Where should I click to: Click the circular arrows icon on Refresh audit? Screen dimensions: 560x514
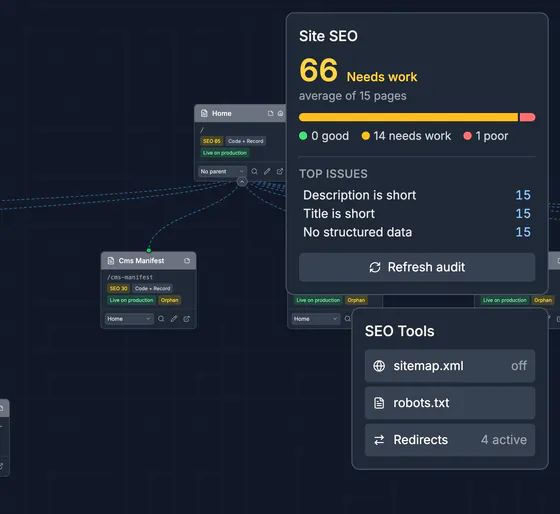coord(375,267)
